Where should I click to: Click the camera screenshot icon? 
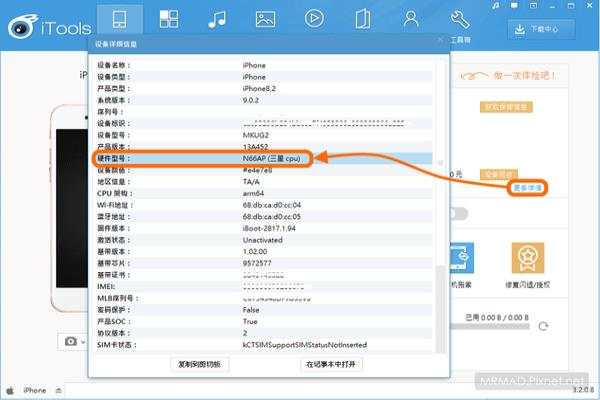click(x=70, y=341)
